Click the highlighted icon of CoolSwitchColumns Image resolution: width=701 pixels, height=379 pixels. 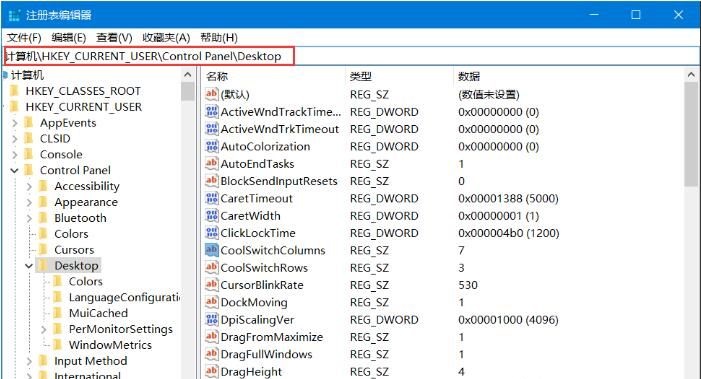click(x=211, y=250)
